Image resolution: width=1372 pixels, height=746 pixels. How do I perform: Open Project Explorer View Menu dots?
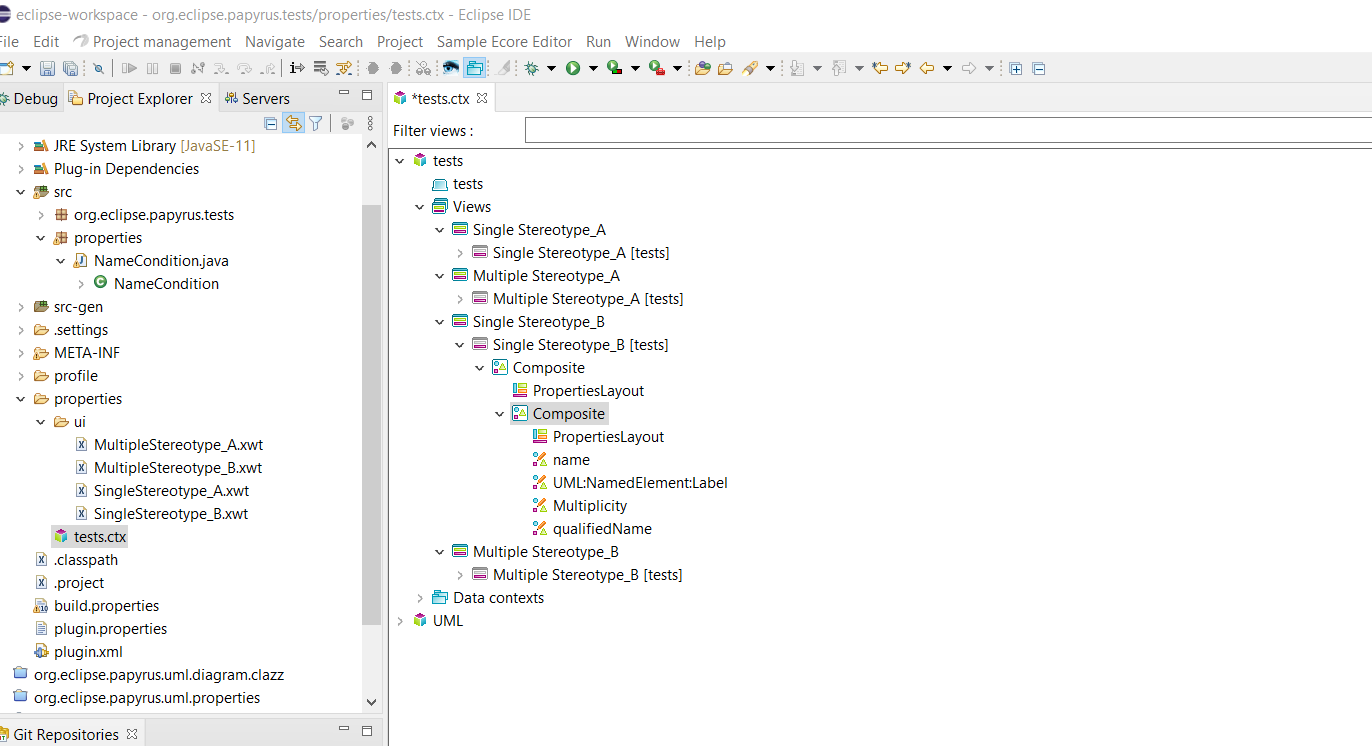coord(370,123)
